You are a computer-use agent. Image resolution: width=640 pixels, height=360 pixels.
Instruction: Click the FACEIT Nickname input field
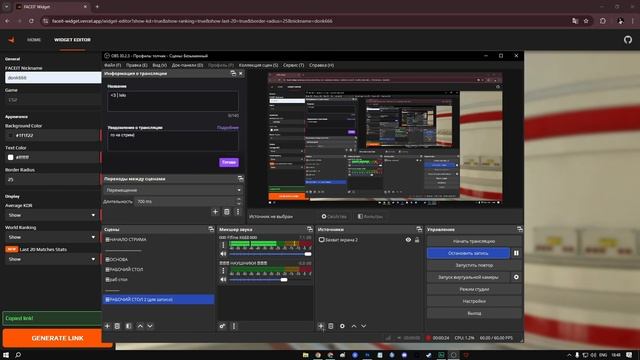point(53,78)
